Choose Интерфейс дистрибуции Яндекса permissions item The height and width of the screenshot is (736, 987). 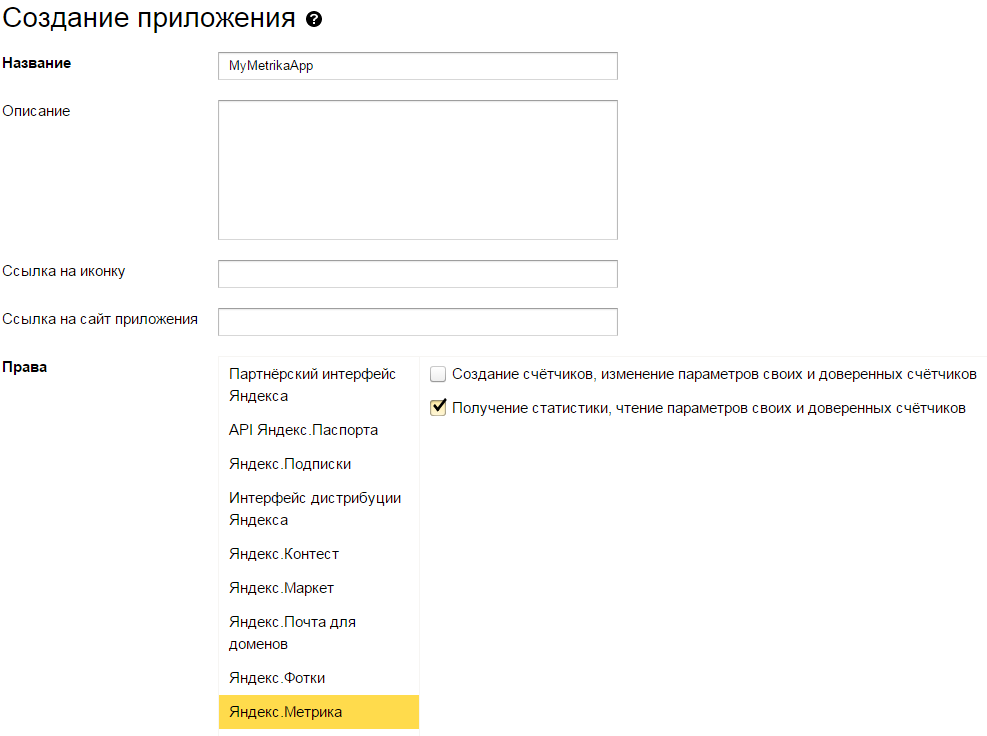tap(315, 509)
